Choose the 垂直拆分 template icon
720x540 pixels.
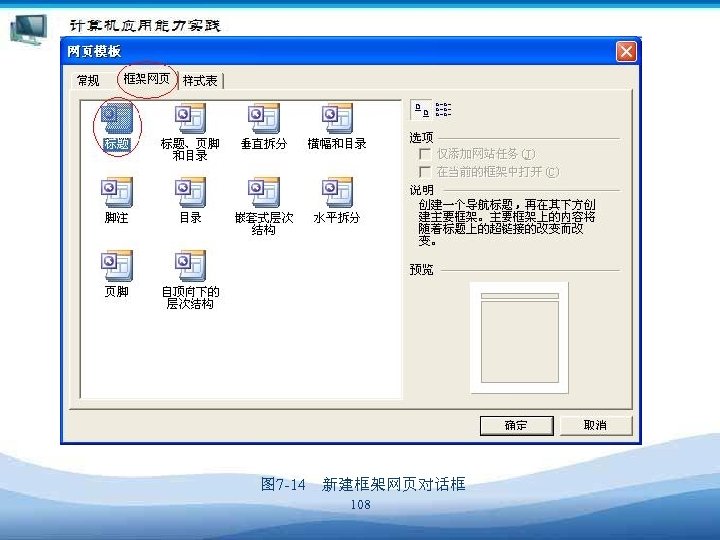tap(264, 118)
